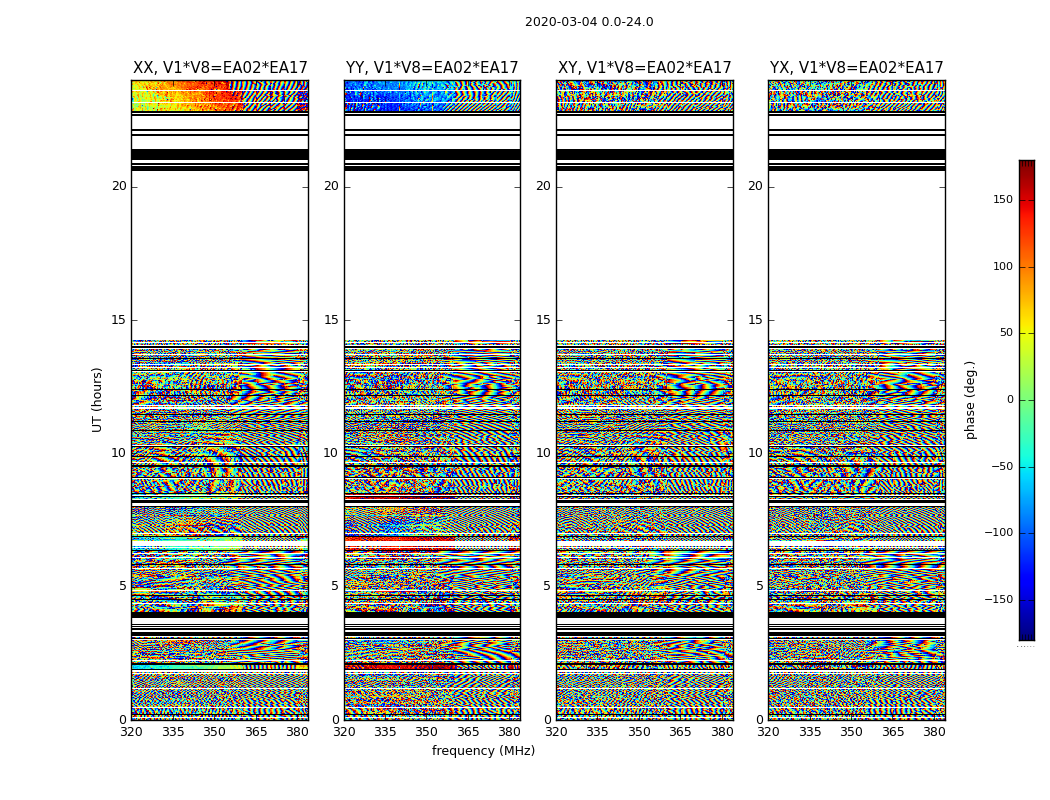Click XX panel x-axis tick 335

click(173, 732)
